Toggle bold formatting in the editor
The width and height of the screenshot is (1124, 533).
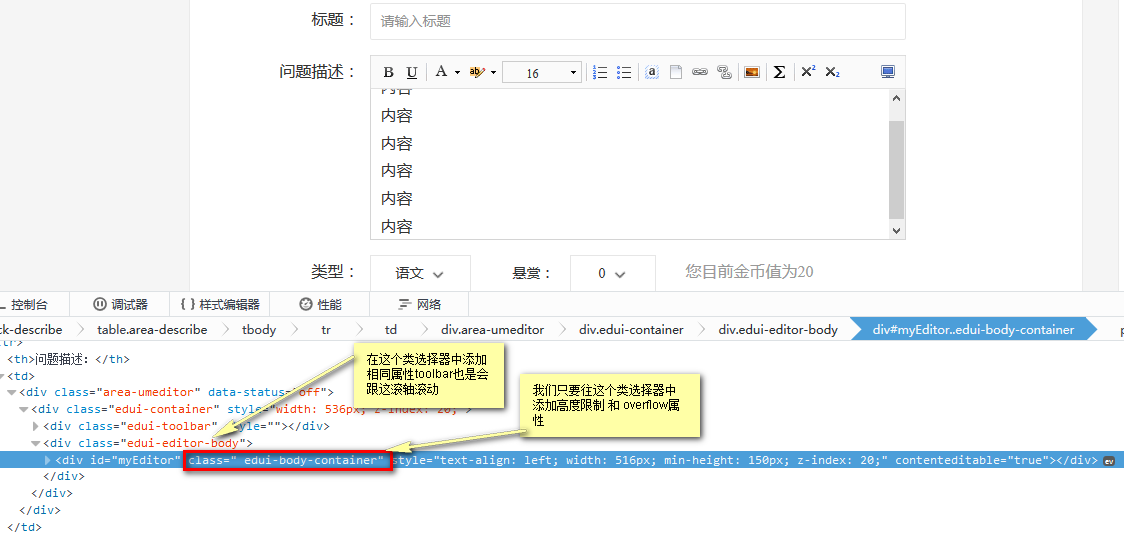tap(389, 72)
